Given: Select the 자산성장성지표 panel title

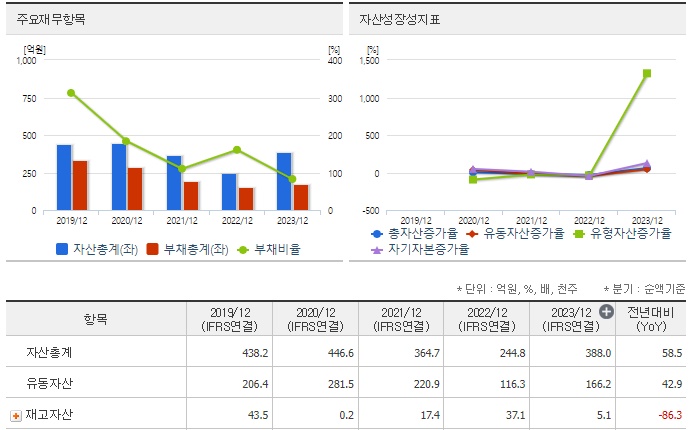Looking at the screenshot, I should (399, 19).
